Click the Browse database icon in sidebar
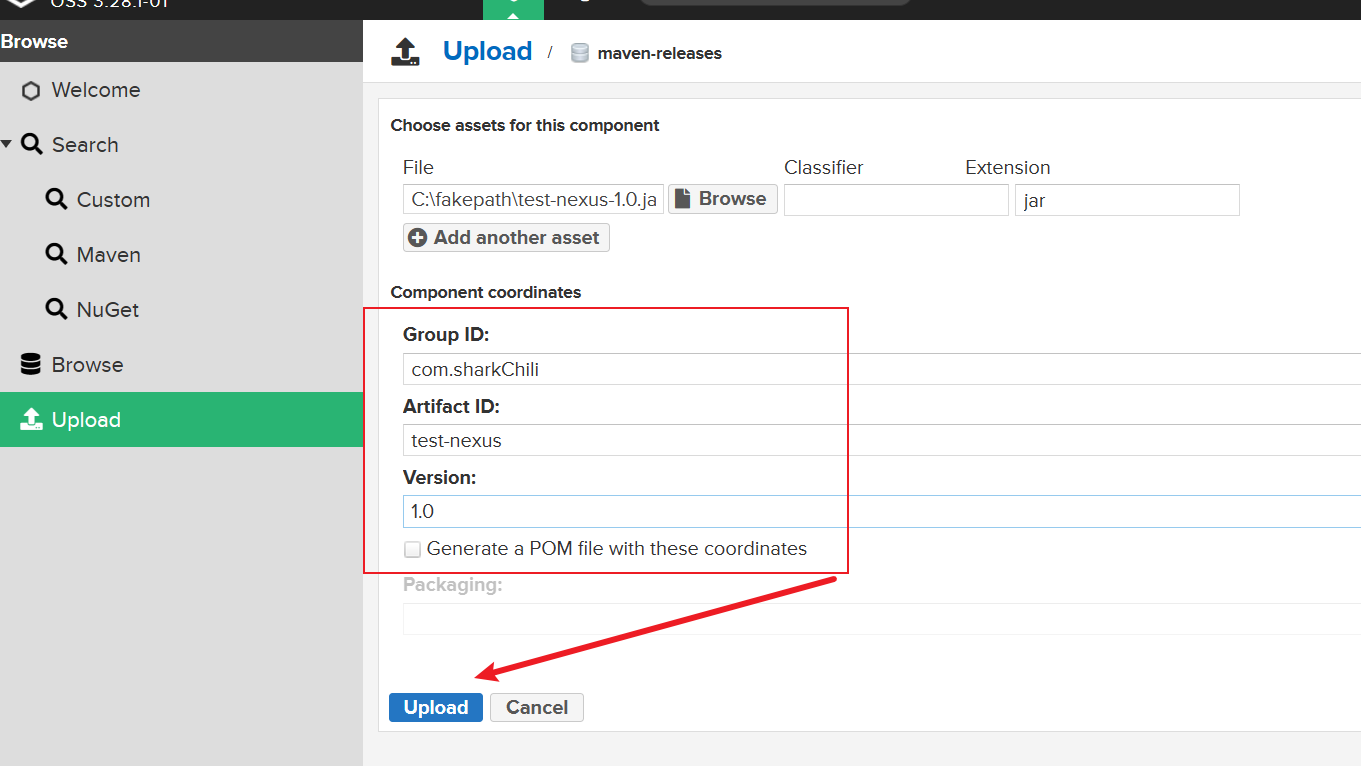1361x766 pixels. coord(31,365)
